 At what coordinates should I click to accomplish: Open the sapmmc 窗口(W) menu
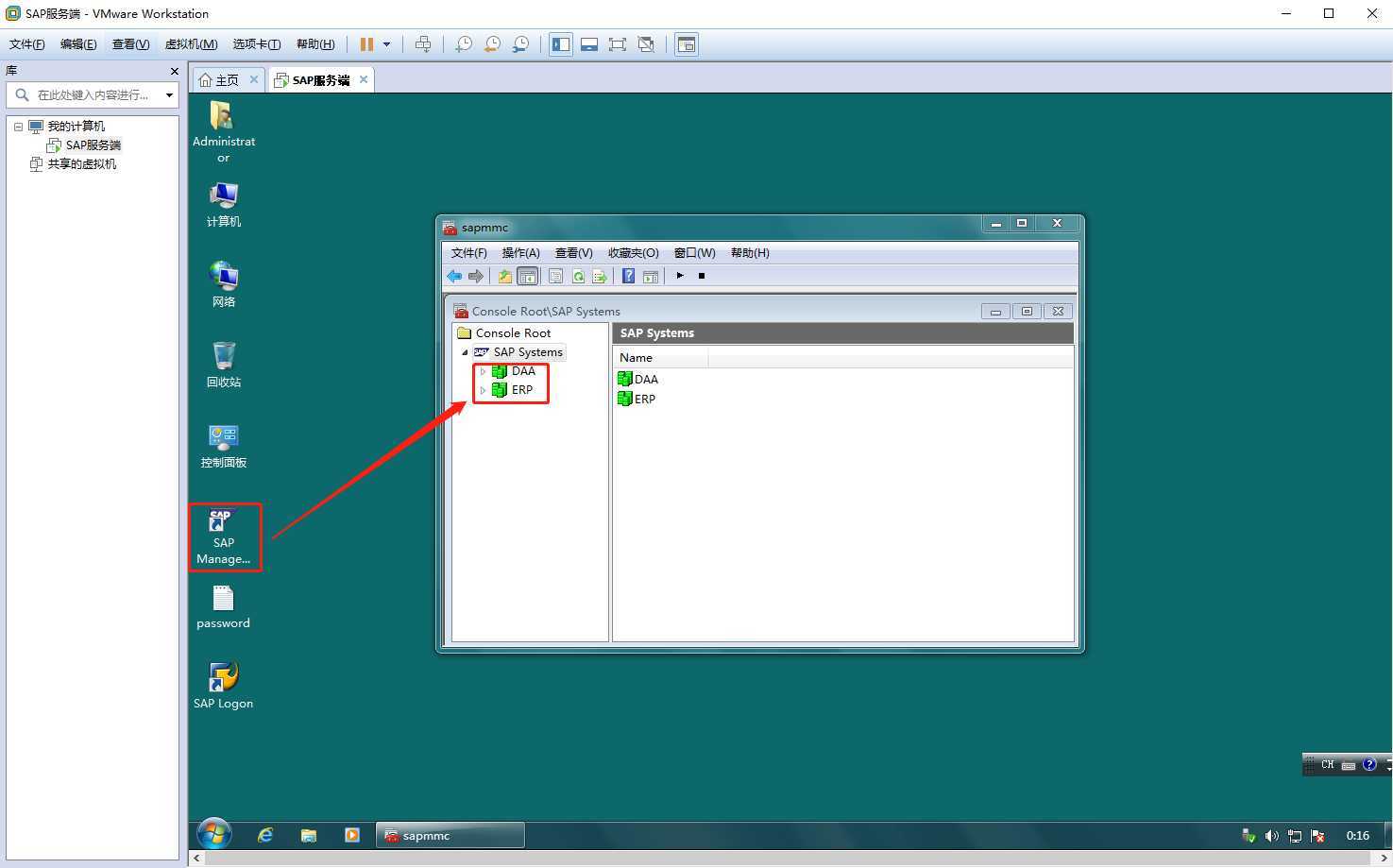695,253
